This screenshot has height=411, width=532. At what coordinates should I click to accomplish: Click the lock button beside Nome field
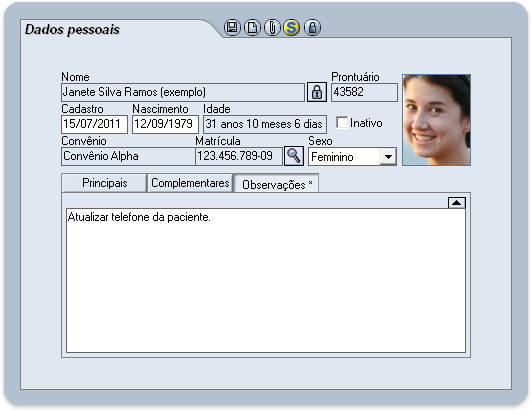[x=317, y=92]
